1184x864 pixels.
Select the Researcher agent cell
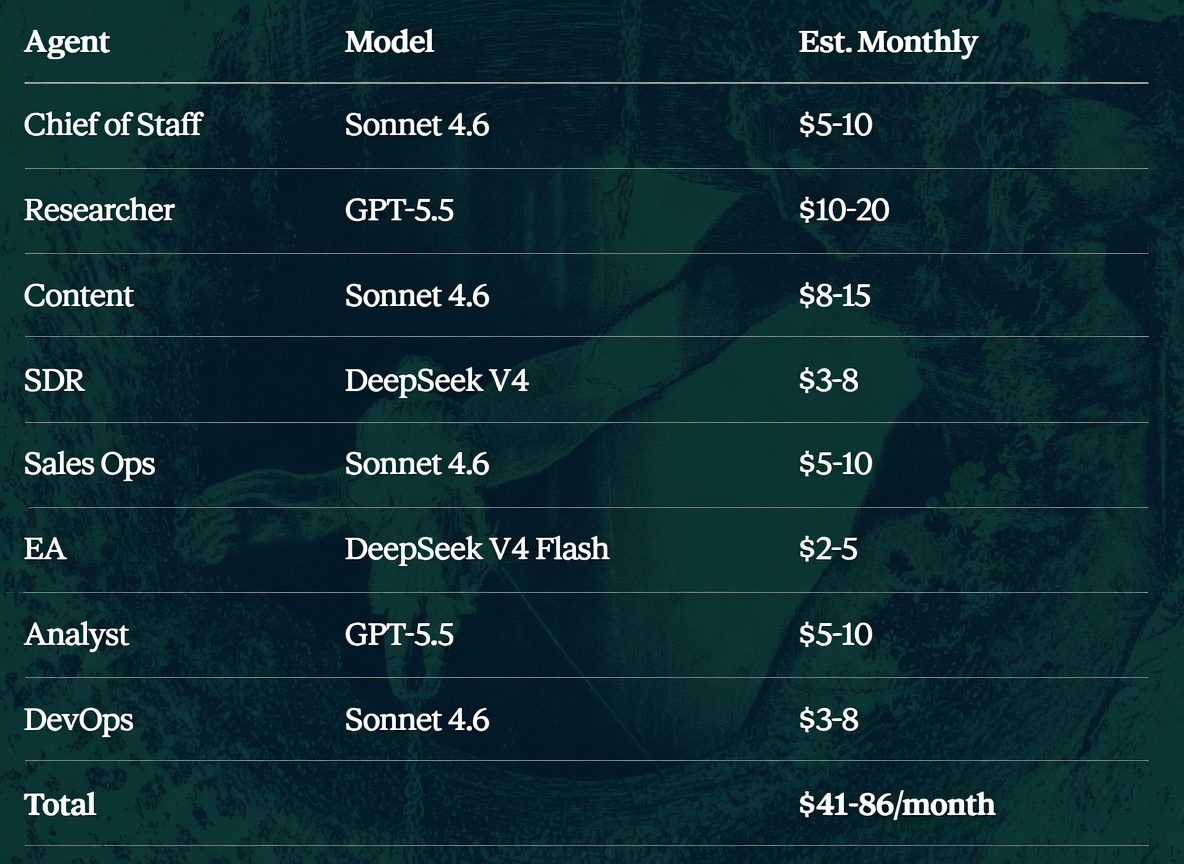pyautogui.click(x=99, y=210)
